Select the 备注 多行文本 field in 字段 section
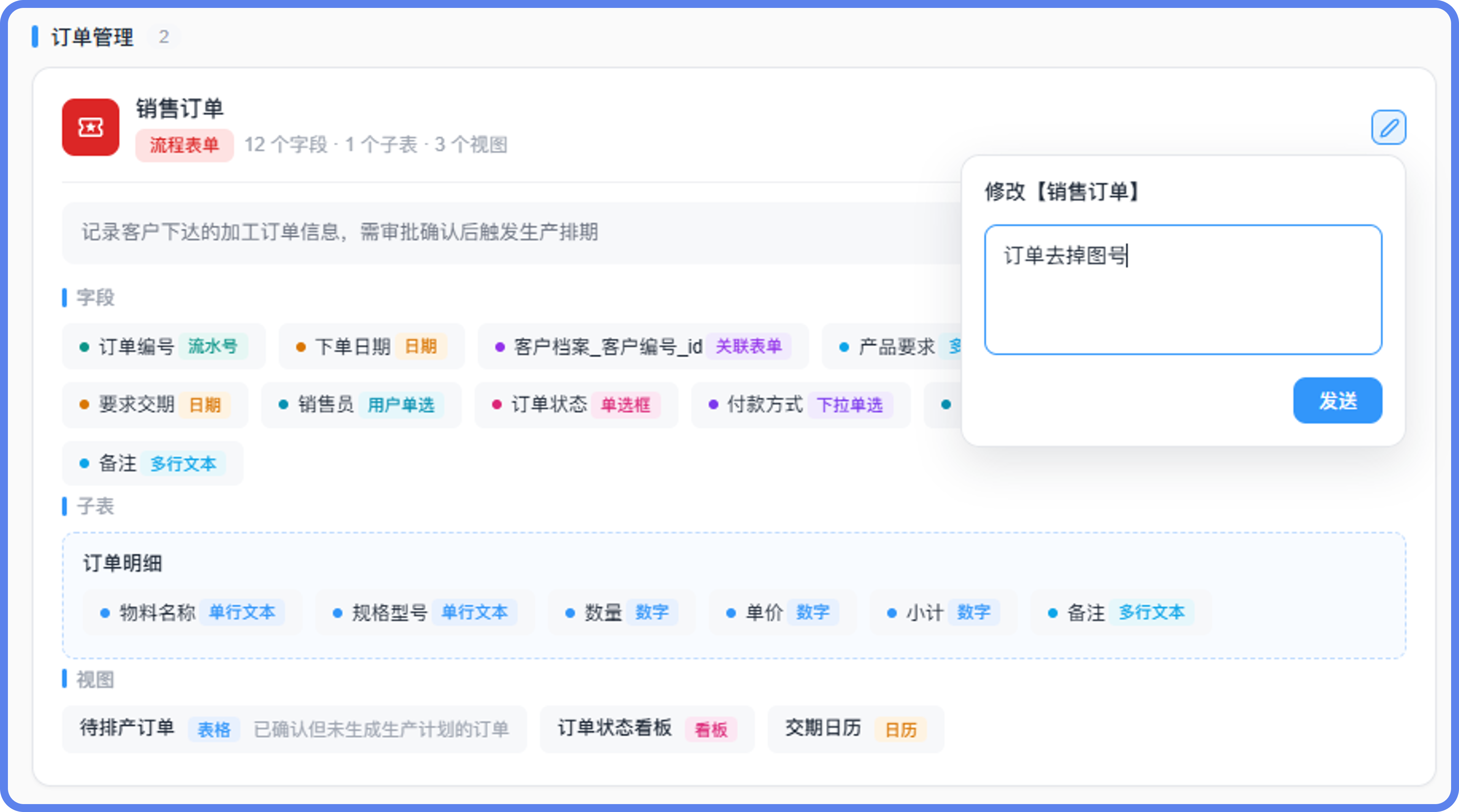Image resolution: width=1459 pixels, height=812 pixels. coord(152,464)
